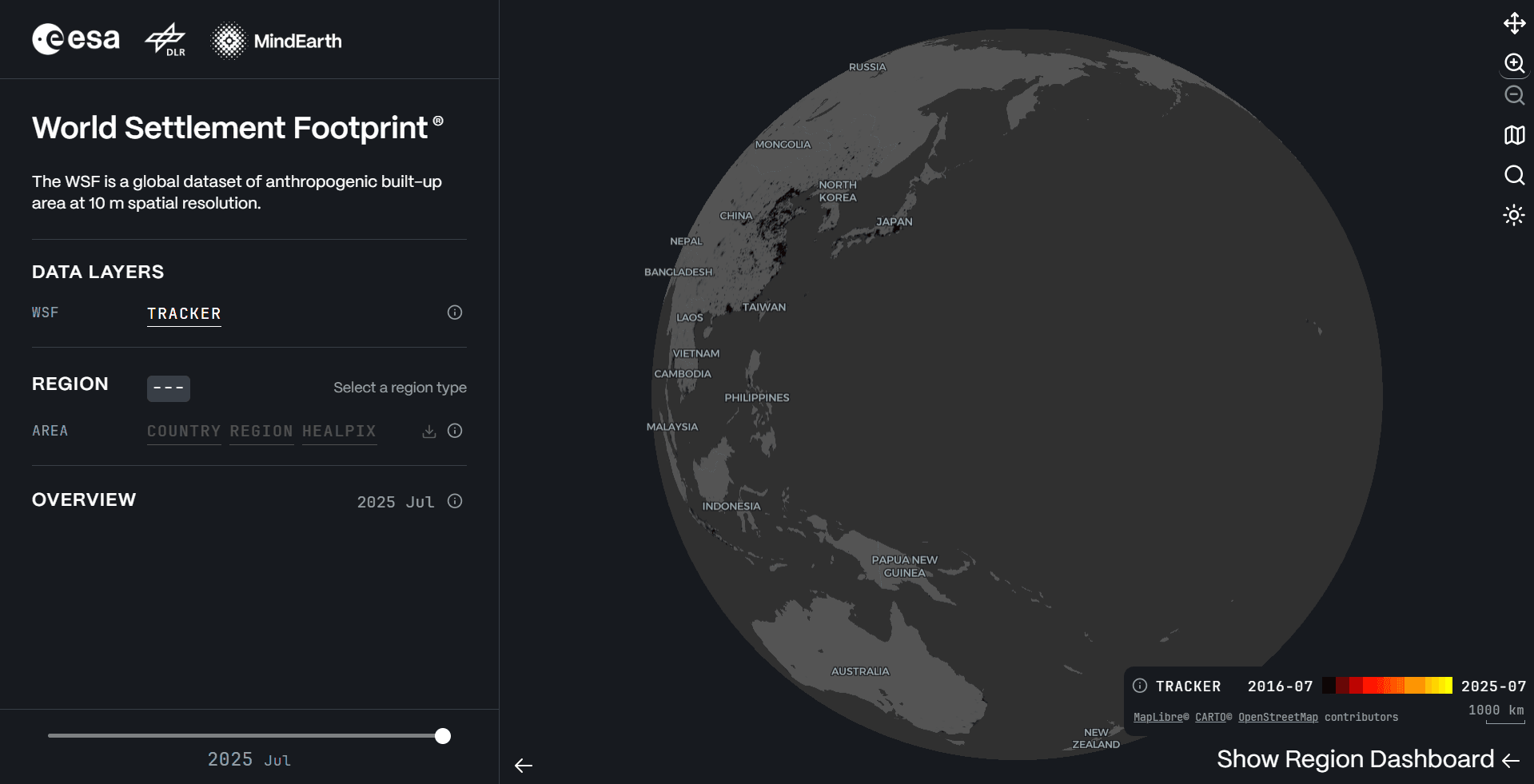Click the Overview date 2025 Jul

click(x=396, y=502)
